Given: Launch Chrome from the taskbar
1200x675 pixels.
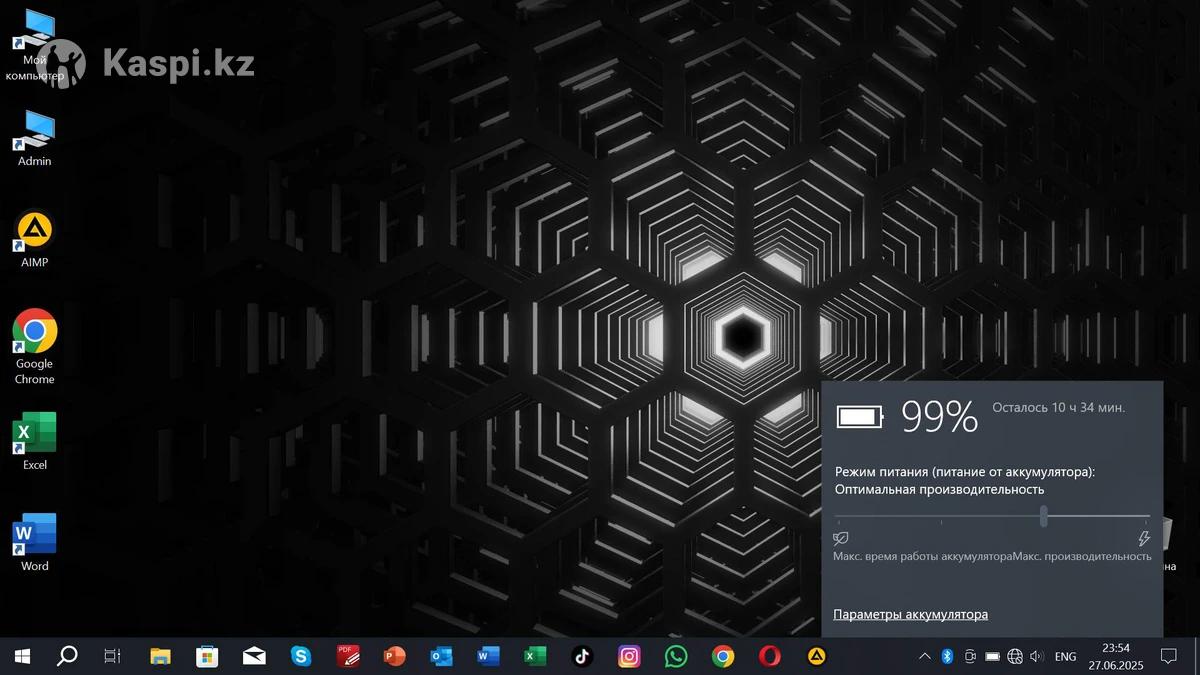Looking at the screenshot, I should [723, 656].
